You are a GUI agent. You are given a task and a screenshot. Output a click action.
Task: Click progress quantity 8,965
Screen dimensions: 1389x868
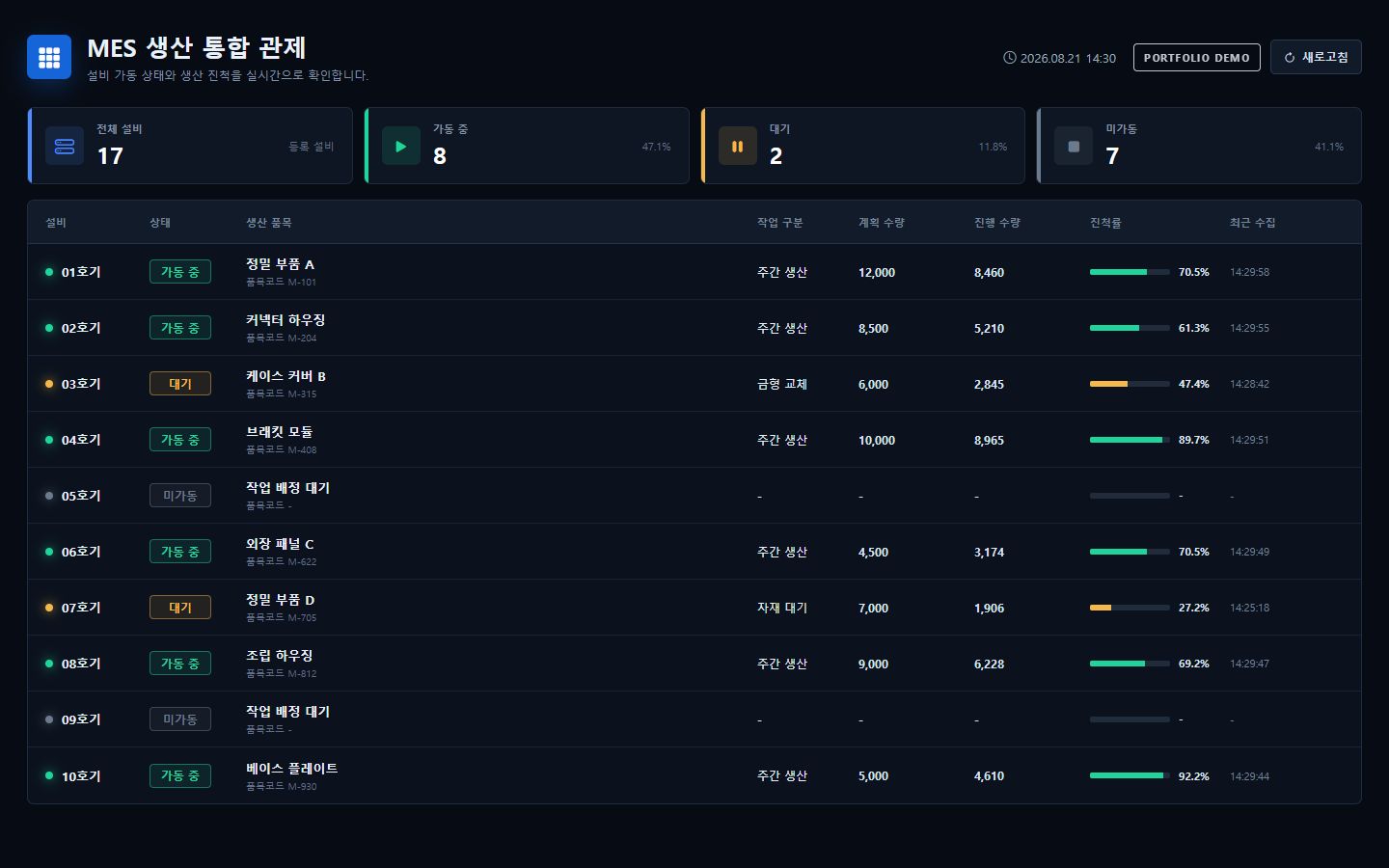click(989, 441)
